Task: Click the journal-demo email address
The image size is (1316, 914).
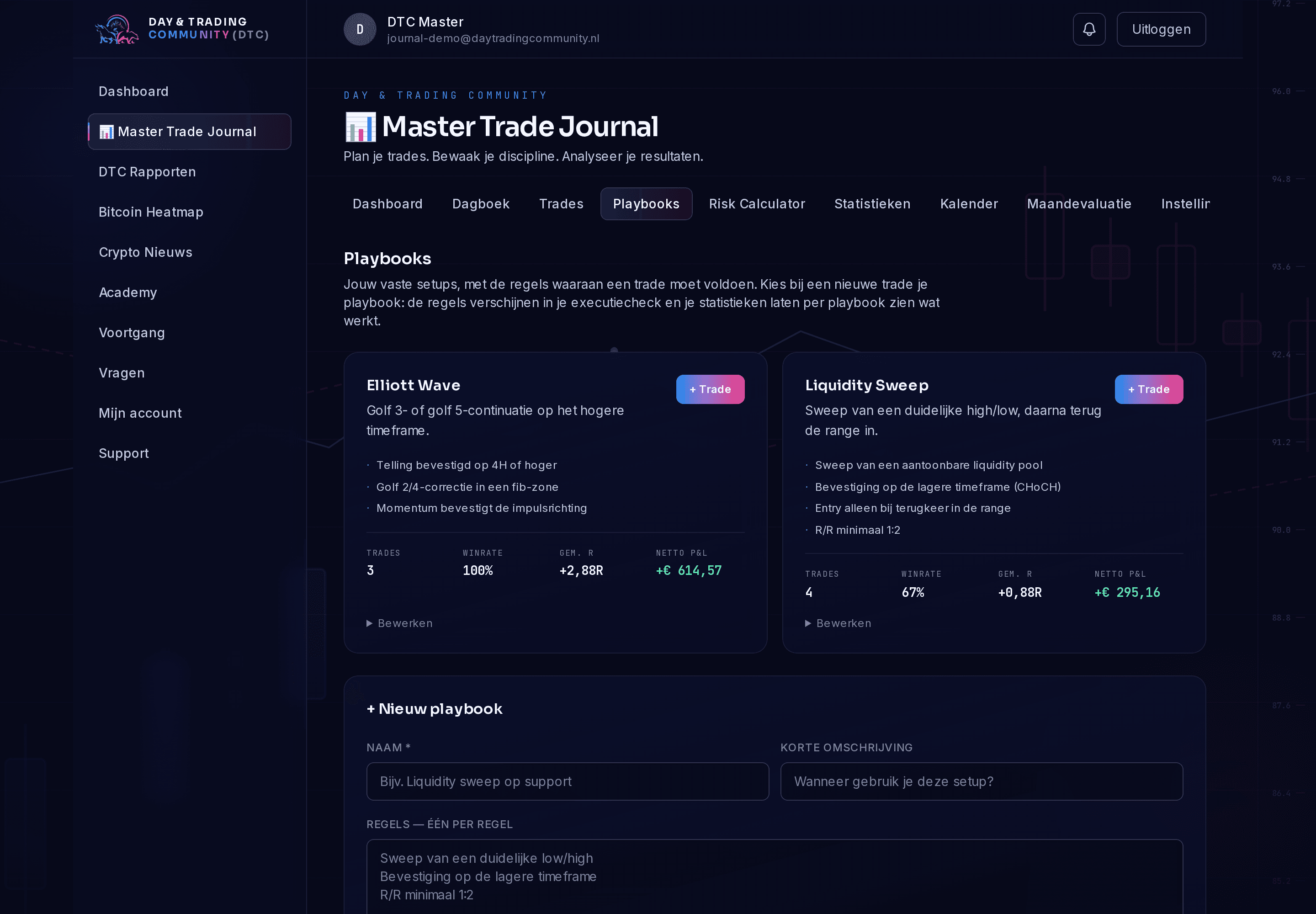Action: coord(493,38)
